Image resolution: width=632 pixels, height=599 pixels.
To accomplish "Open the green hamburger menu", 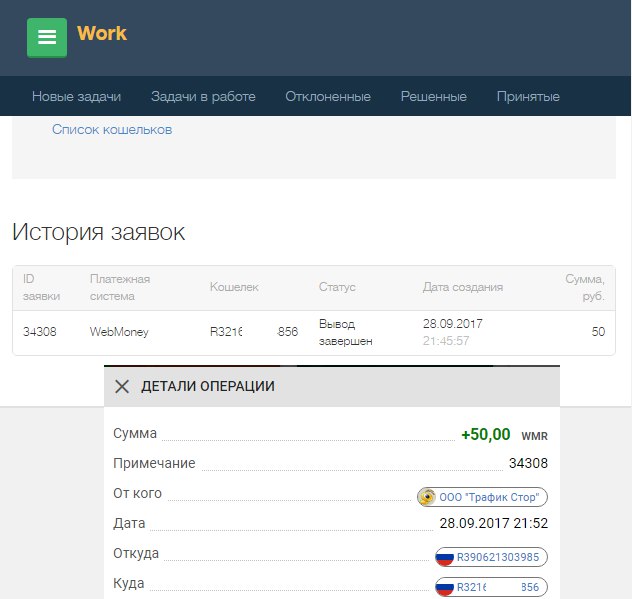I will tap(47, 37).
